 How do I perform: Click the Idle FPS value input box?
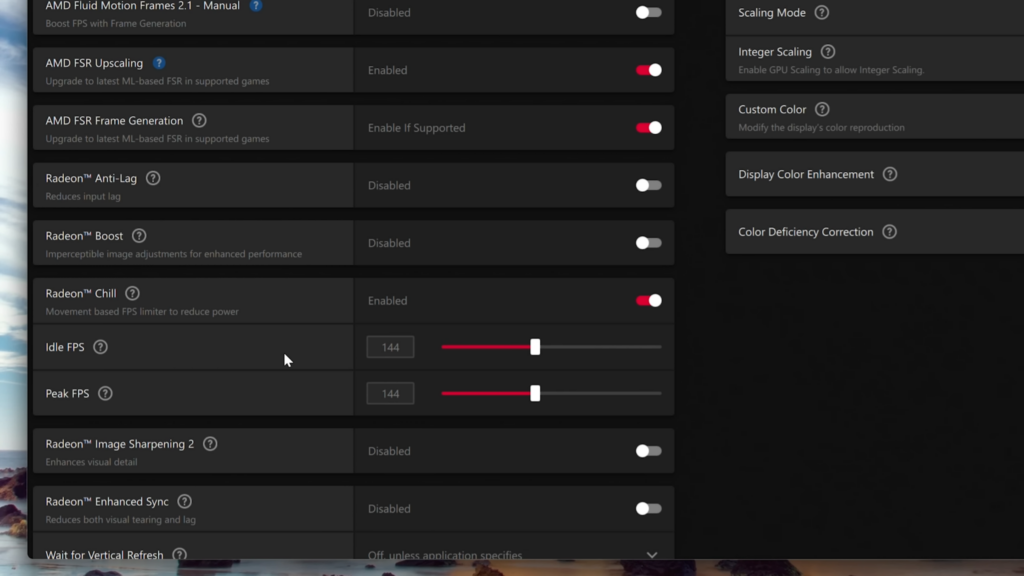[x=391, y=347]
